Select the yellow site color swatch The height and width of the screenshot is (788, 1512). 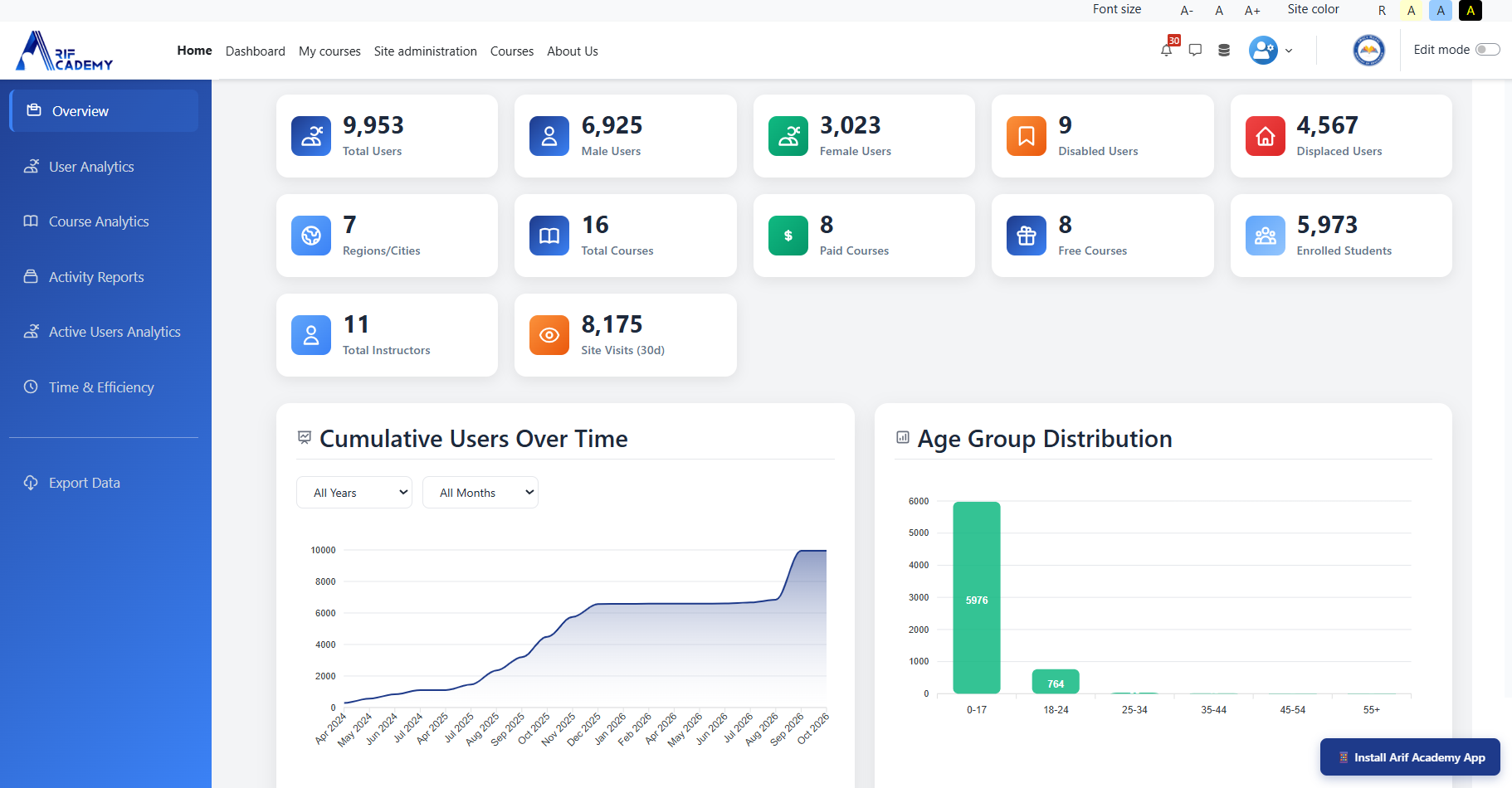[x=1412, y=11]
